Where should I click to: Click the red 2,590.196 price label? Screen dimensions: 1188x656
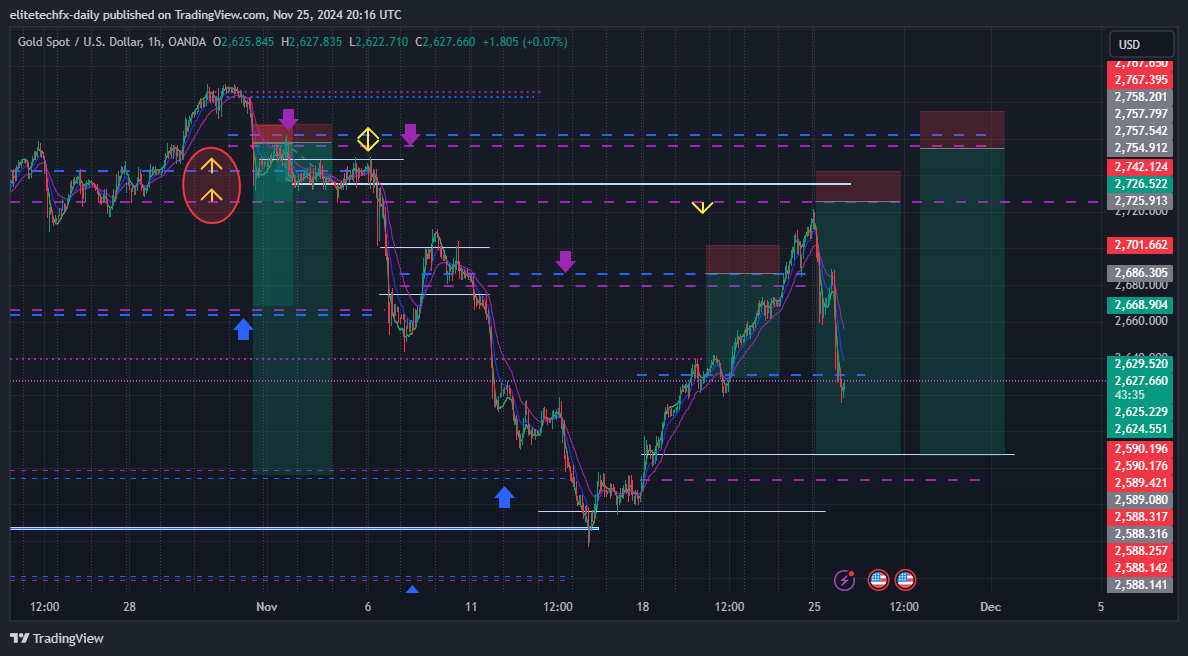[1140, 448]
